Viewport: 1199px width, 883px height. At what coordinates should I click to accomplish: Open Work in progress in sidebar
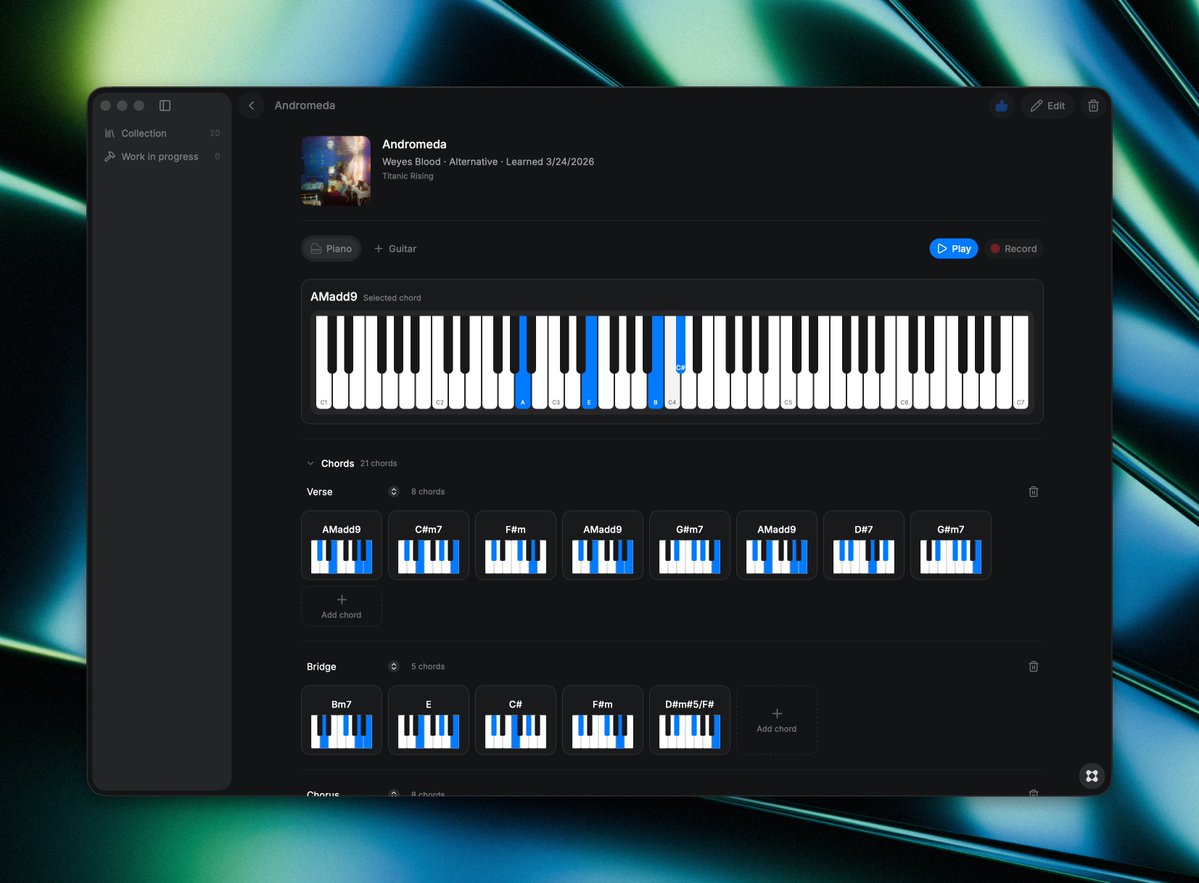(x=161, y=157)
